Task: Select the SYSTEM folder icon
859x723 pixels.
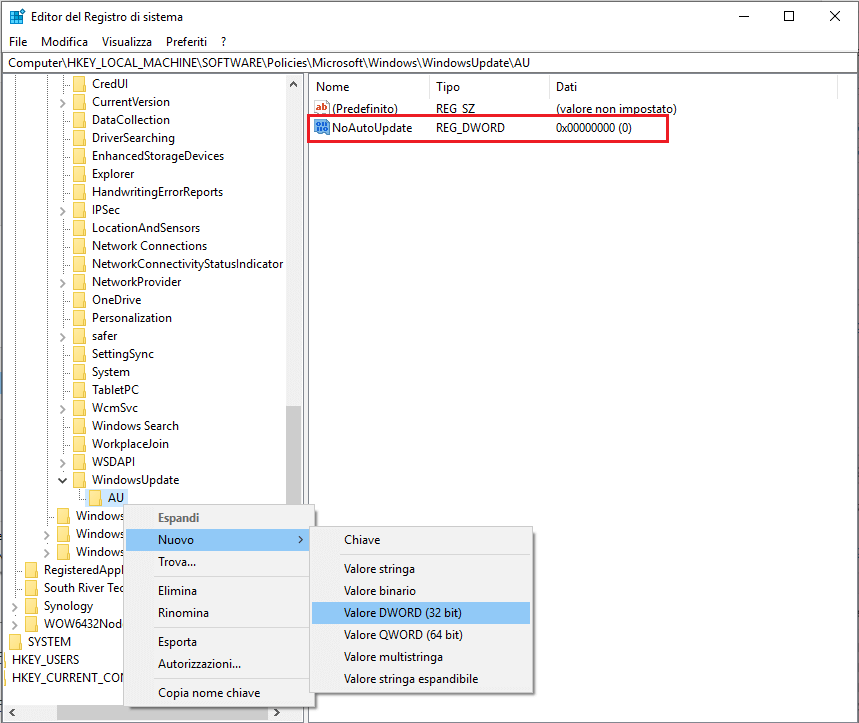Action: pyautogui.click(x=16, y=642)
